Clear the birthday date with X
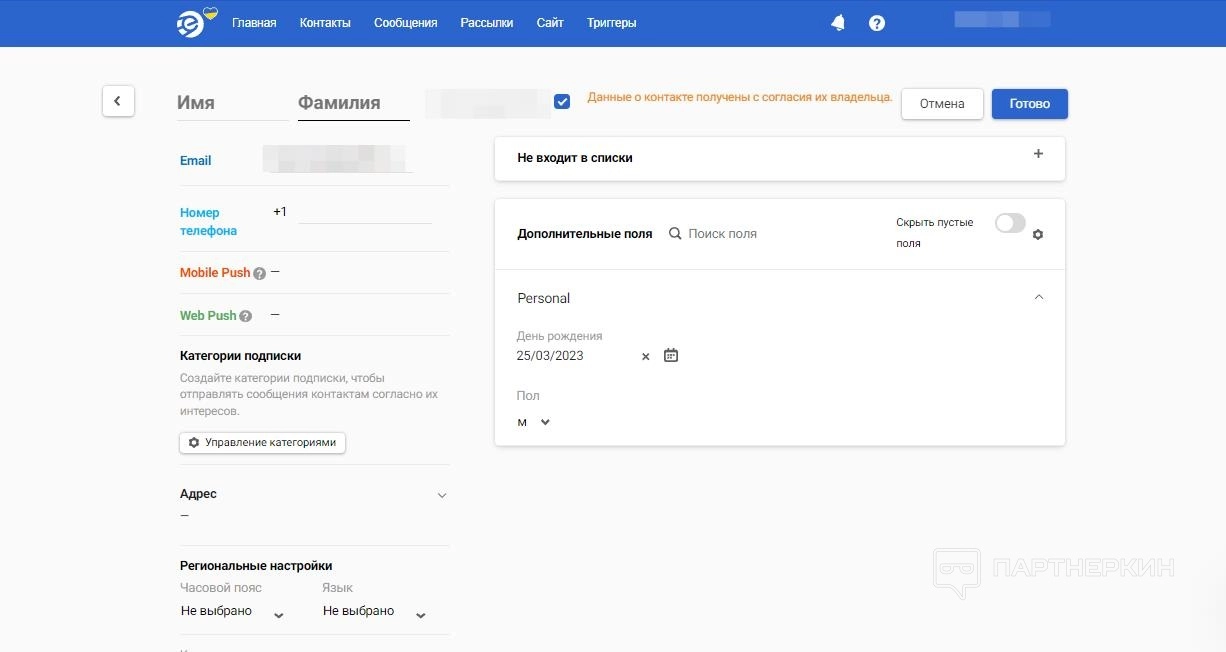Viewport: 1226px width, 652px height. 645,356
